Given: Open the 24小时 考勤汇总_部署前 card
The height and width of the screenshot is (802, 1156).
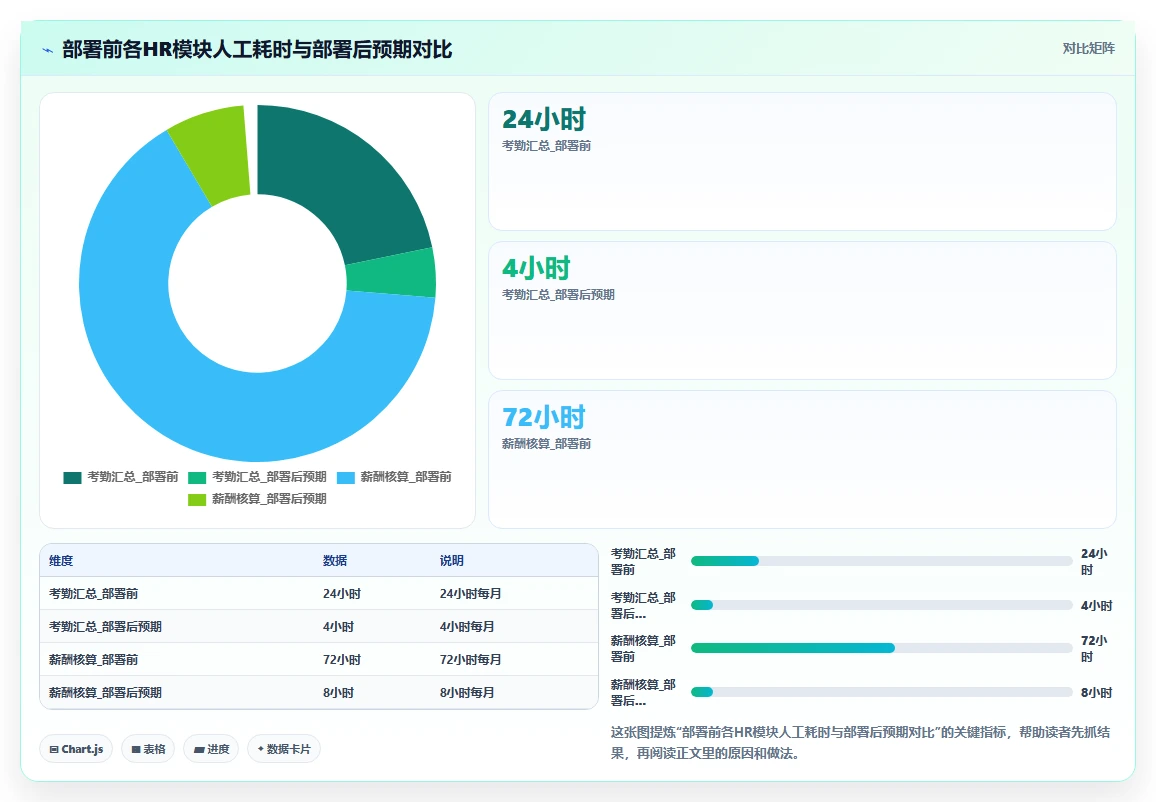Looking at the screenshot, I should click(802, 161).
